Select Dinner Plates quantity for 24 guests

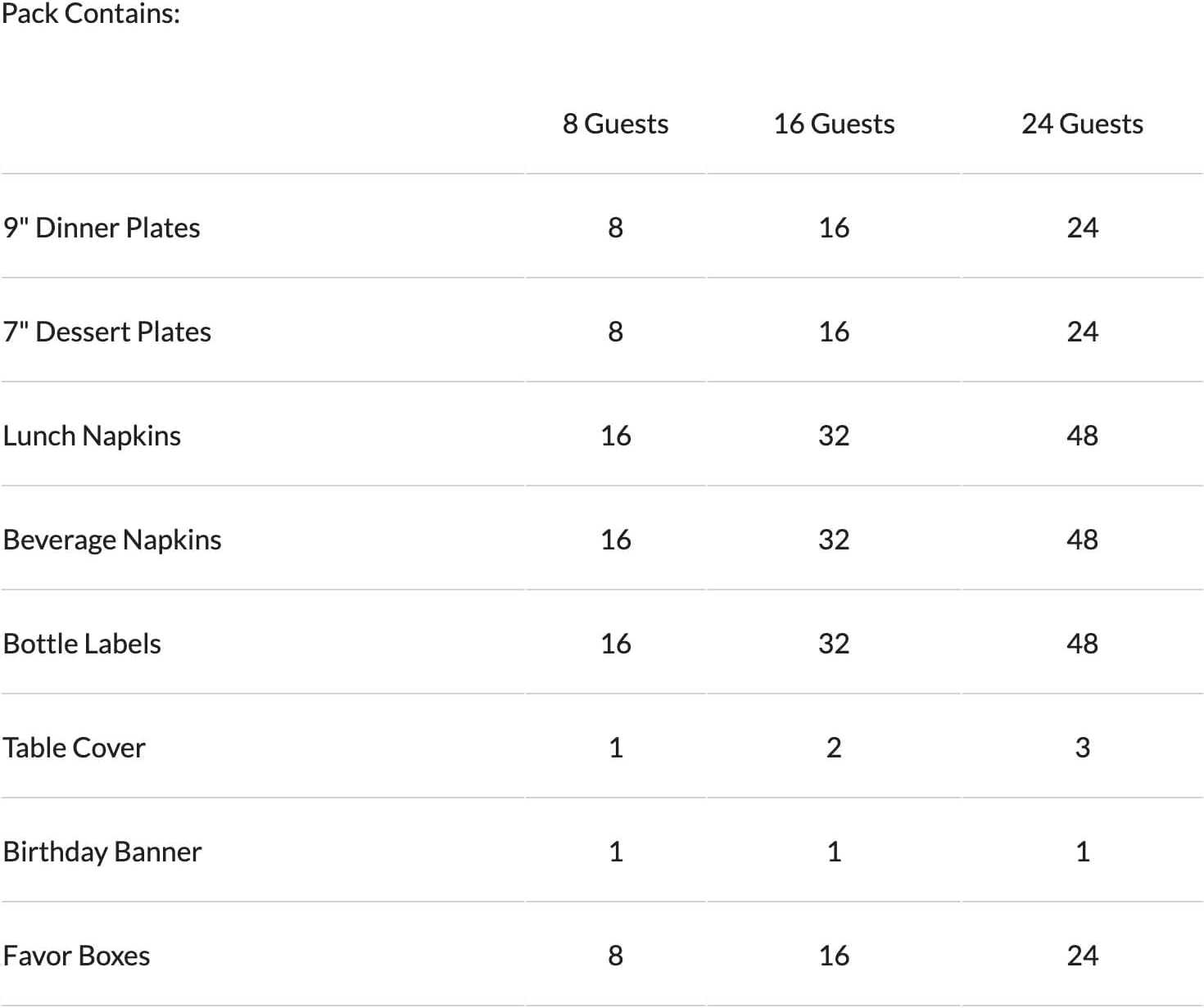pyautogui.click(x=1082, y=228)
